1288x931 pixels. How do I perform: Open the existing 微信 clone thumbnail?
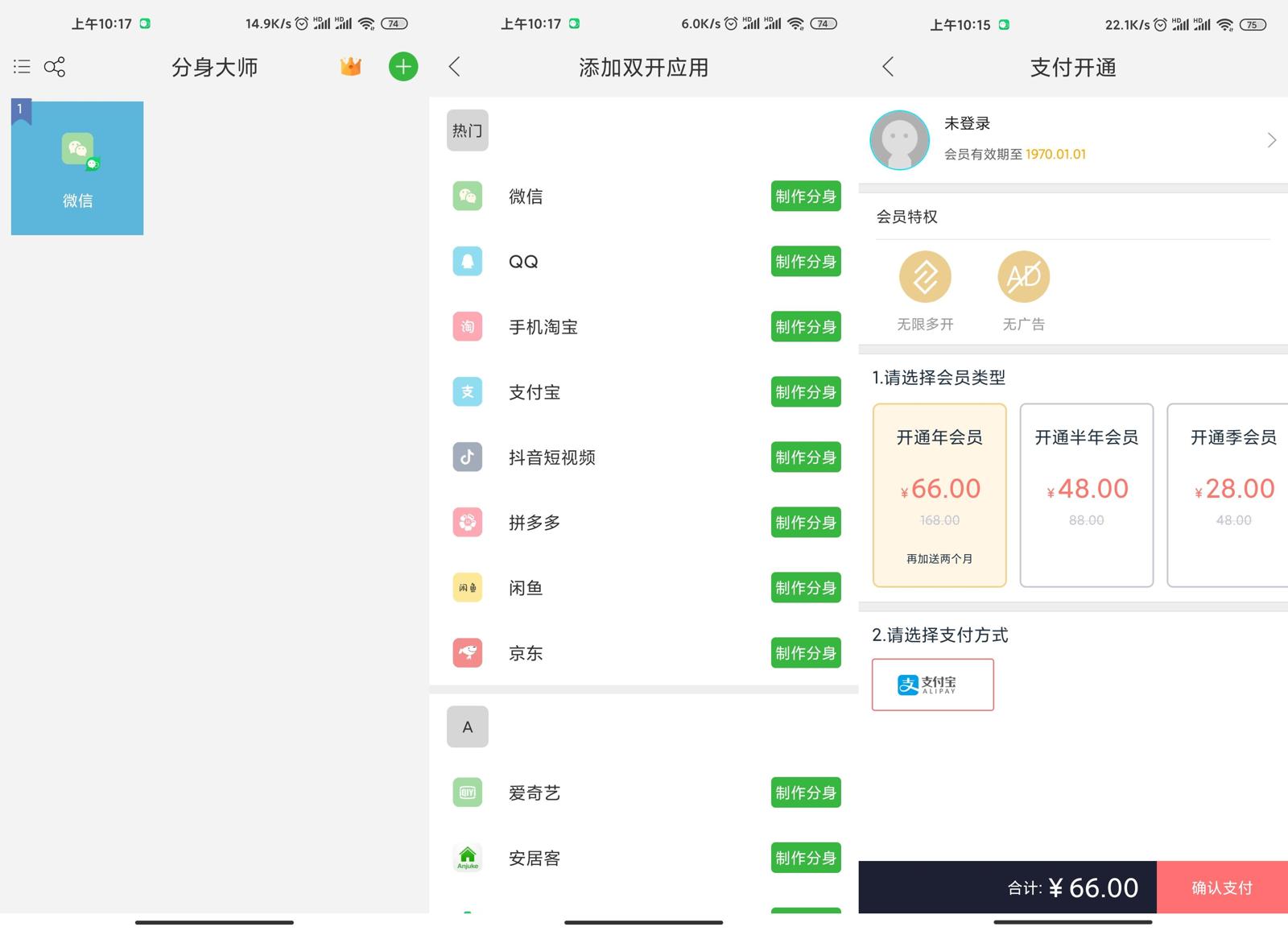coord(76,167)
